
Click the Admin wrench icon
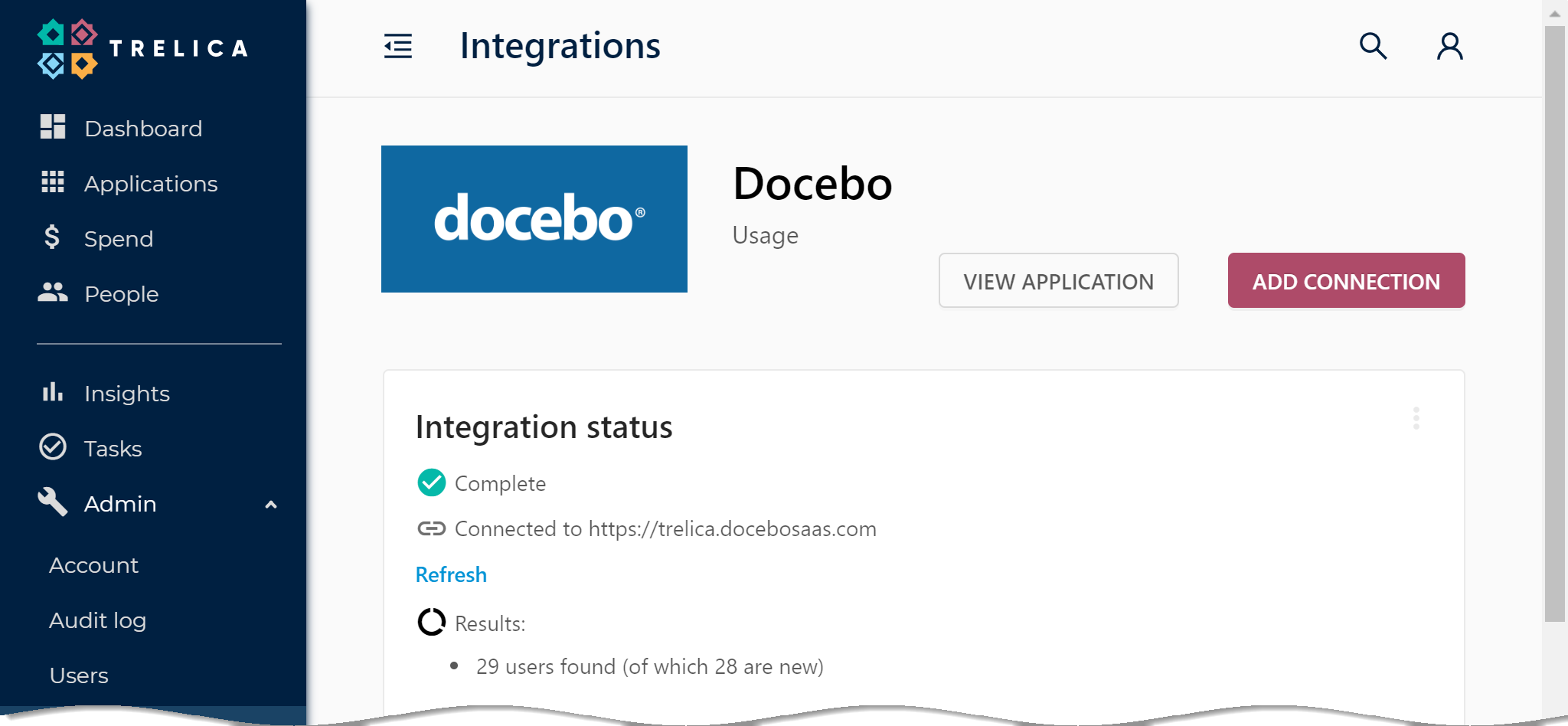(53, 502)
